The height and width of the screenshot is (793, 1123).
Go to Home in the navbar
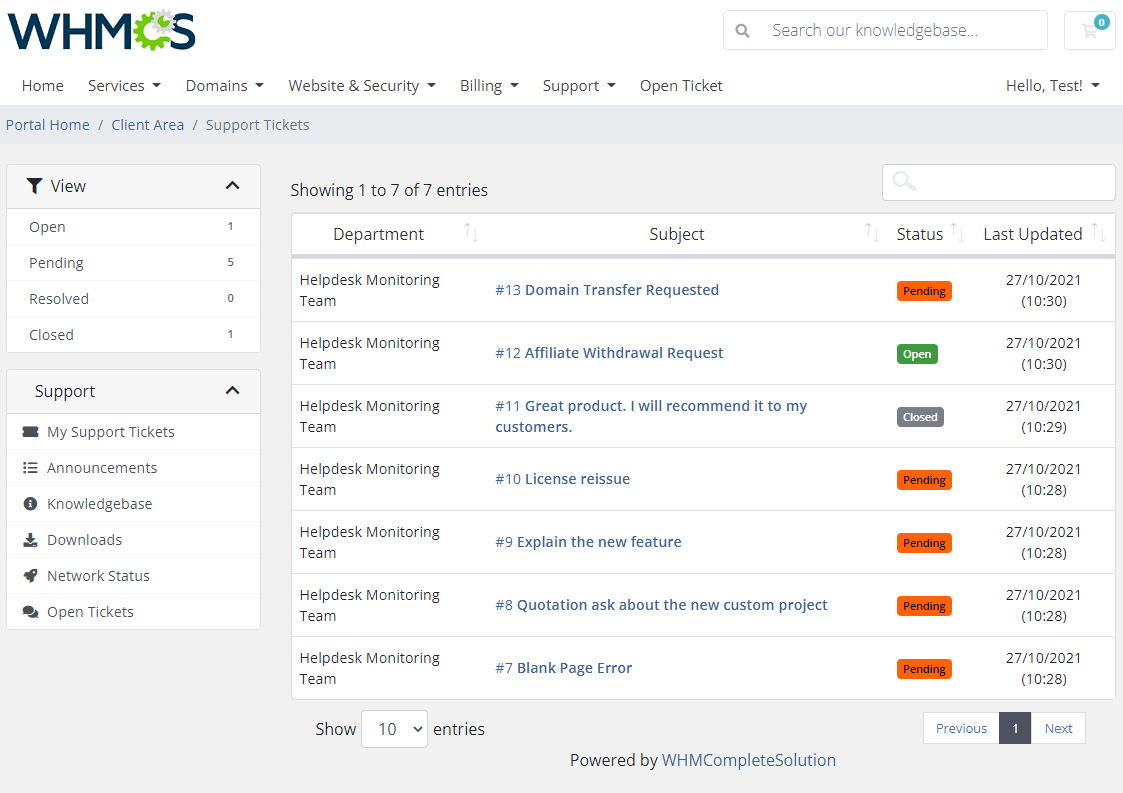(42, 85)
